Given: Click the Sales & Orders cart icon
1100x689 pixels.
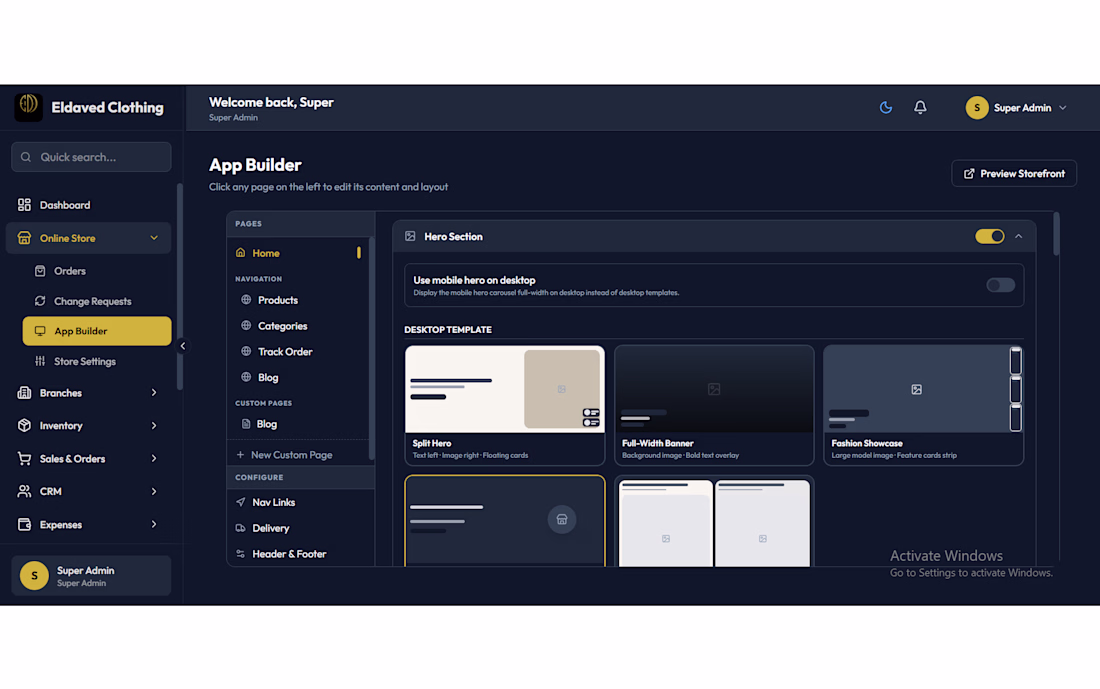Looking at the screenshot, I should tap(25, 459).
